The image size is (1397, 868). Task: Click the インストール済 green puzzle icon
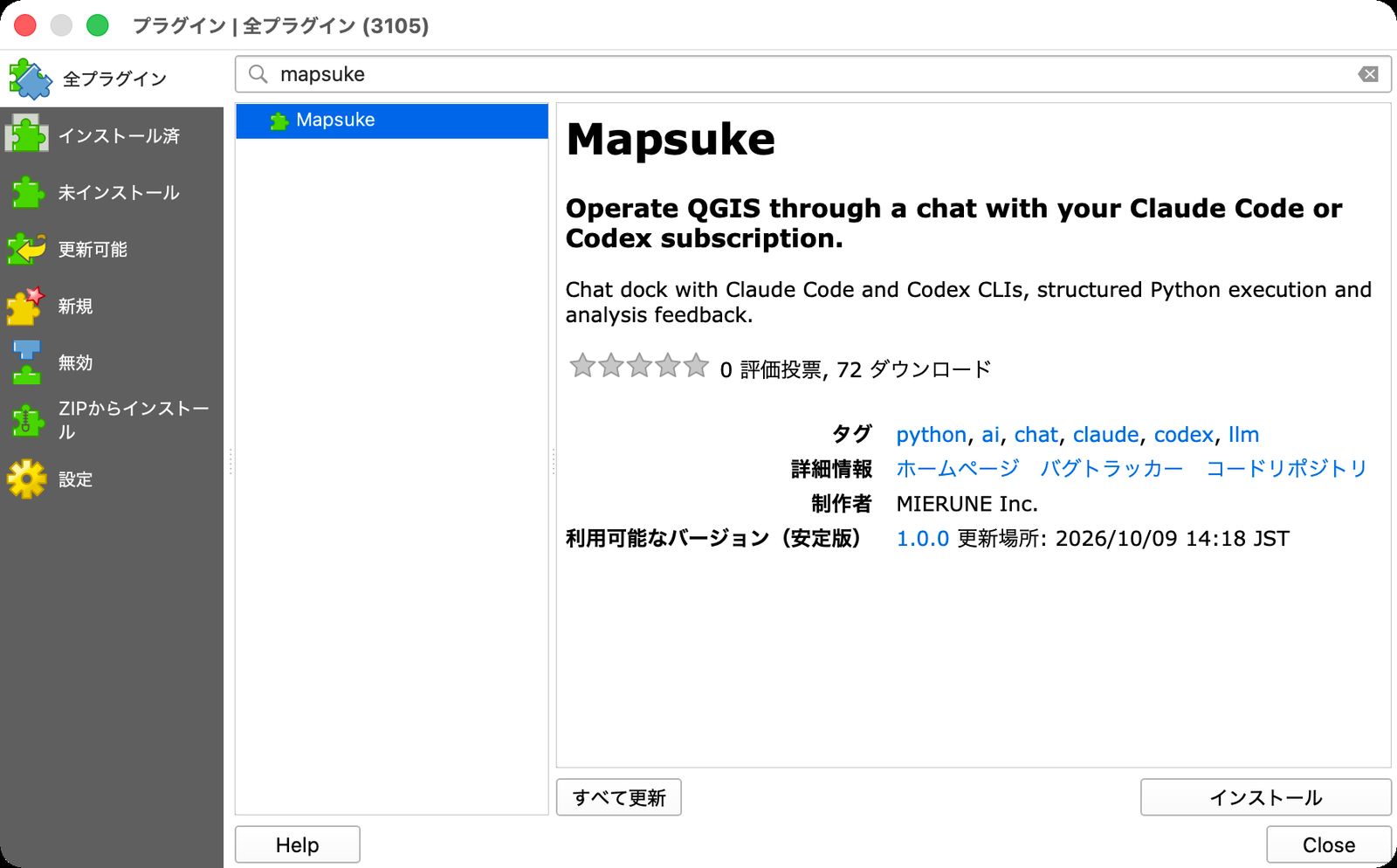[26, 135]
